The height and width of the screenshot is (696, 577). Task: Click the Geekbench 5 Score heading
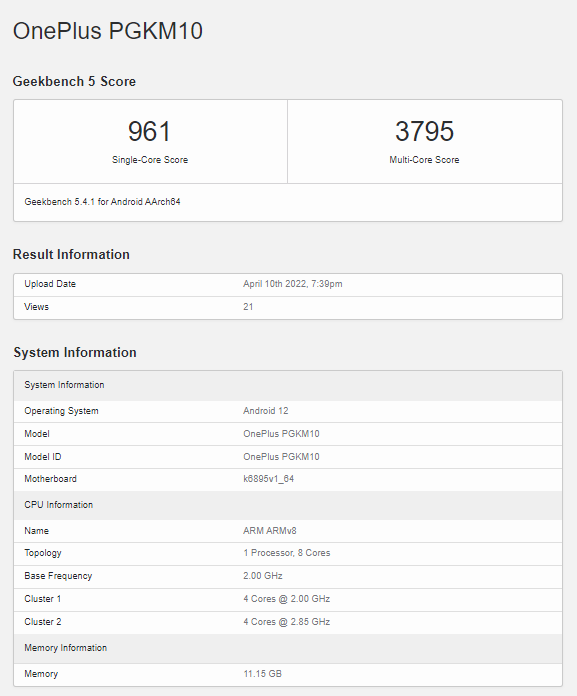74,81
